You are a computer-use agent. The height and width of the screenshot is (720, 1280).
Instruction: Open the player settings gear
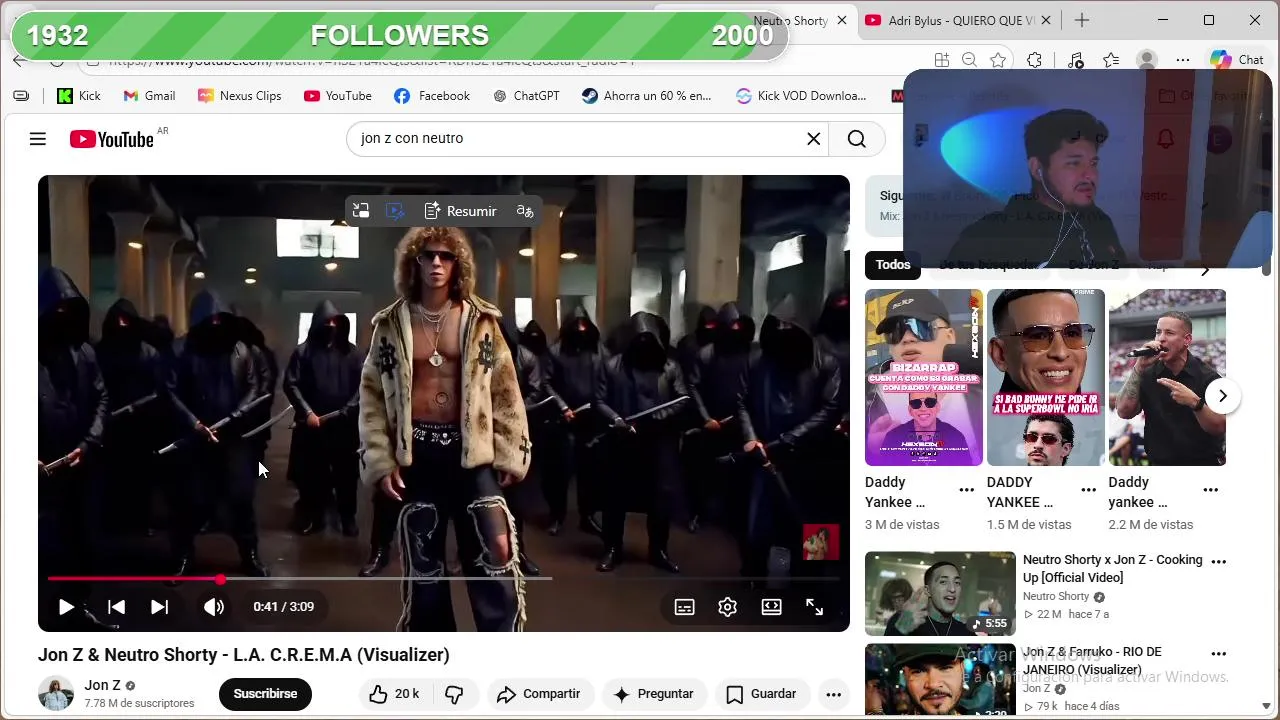coord(727,607)
